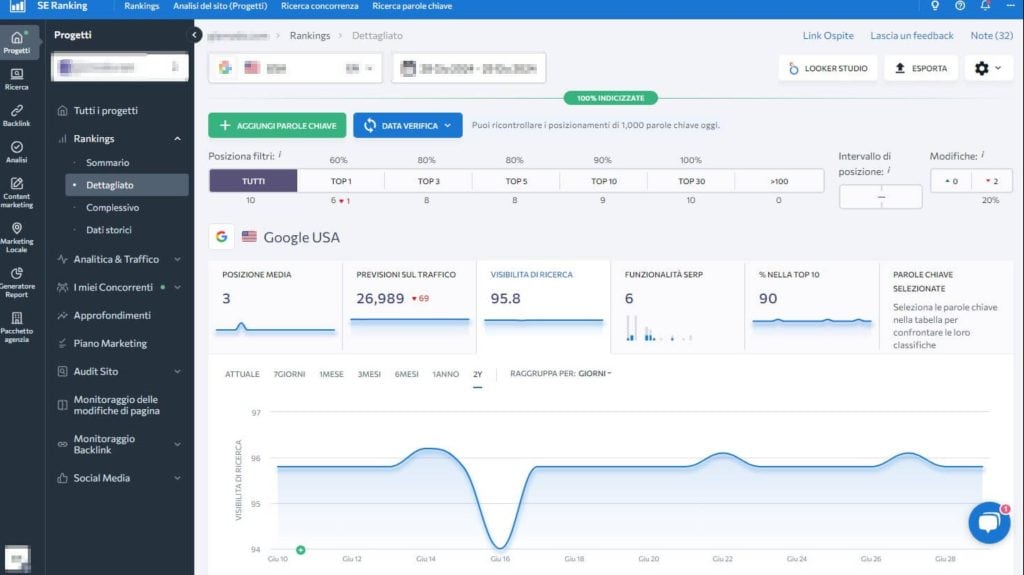Click the user avatar at sidebar bottom
The width and height of the screenshot is (1024, 575).
coord(17,558)
